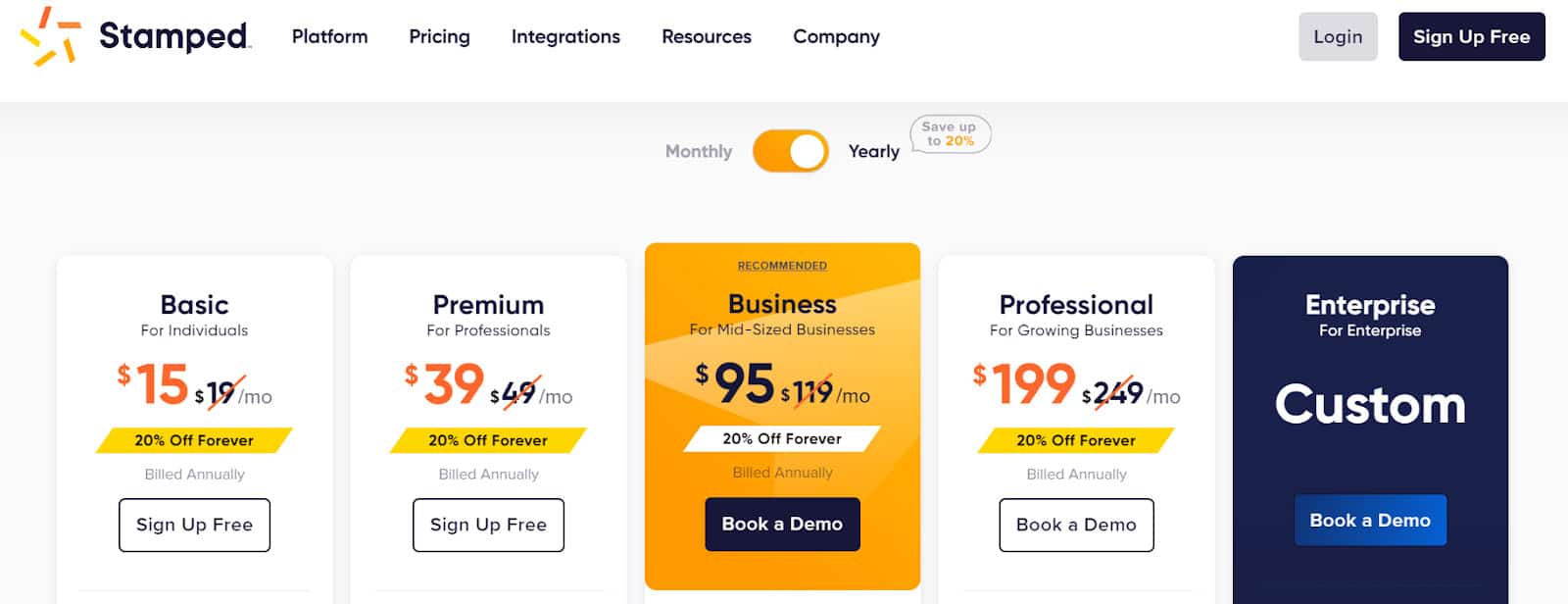Sign up free for the Basic plan

(194, 525)
